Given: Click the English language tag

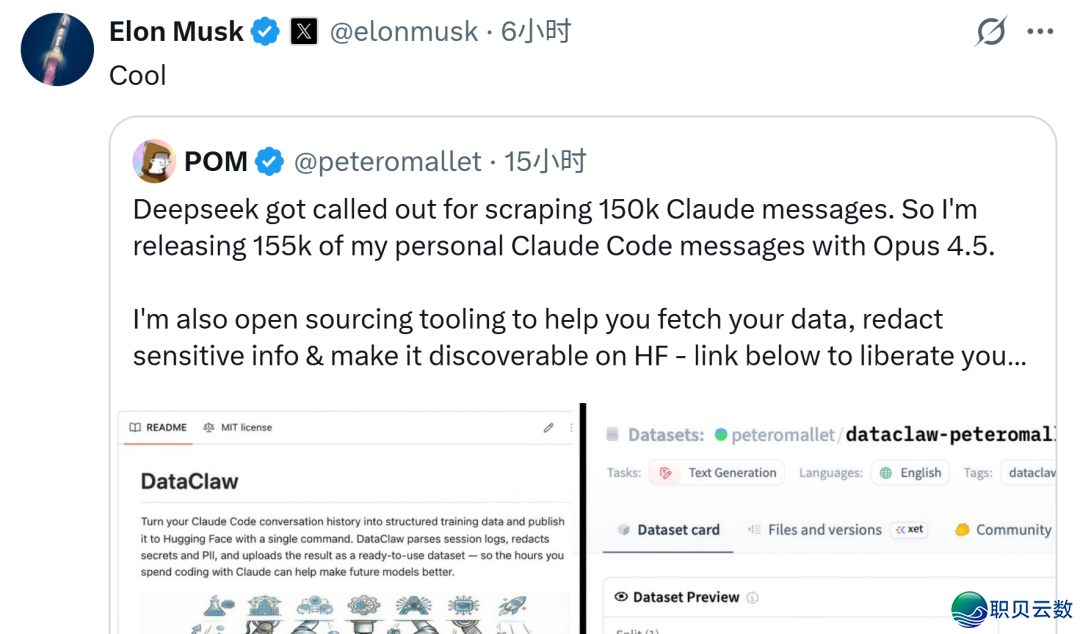Looking at the screenshot, I should pyautogui.click(x=909, y=473).
